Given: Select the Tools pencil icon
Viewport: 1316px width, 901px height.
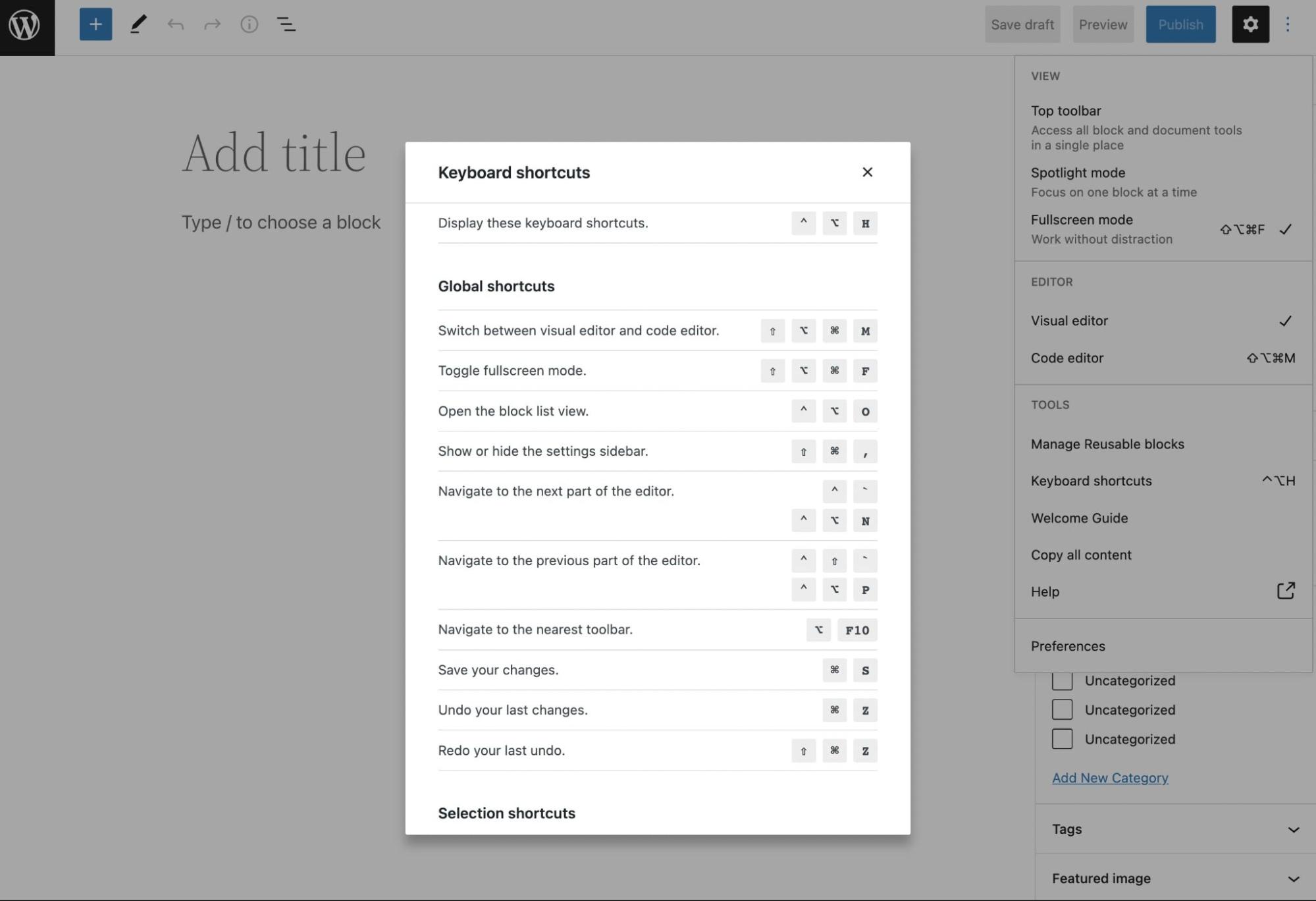Looking at the screenshot, I should tap(138, 24).
